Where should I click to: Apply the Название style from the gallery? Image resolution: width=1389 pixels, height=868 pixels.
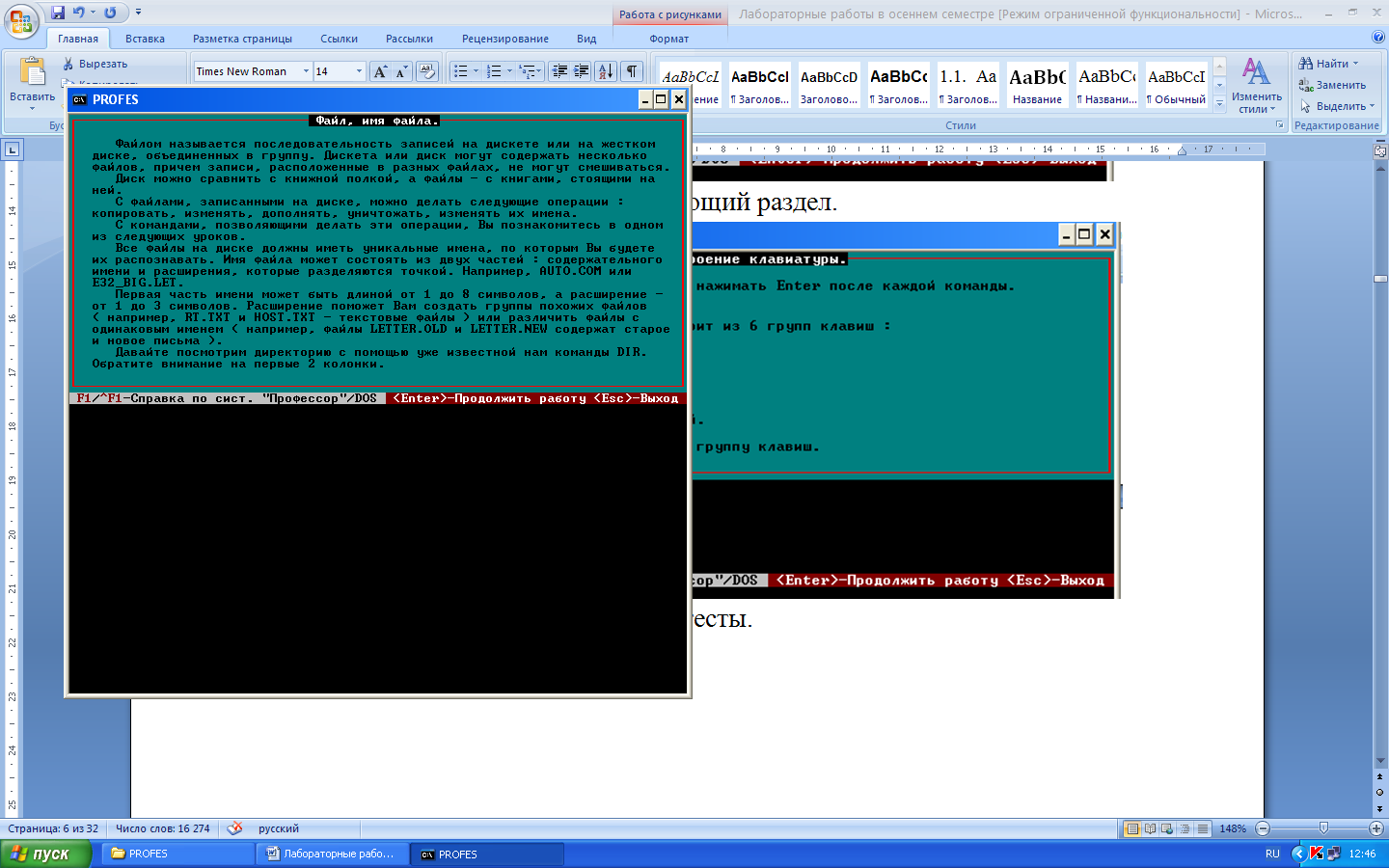pyautogui.click(x=1038, y=85)
